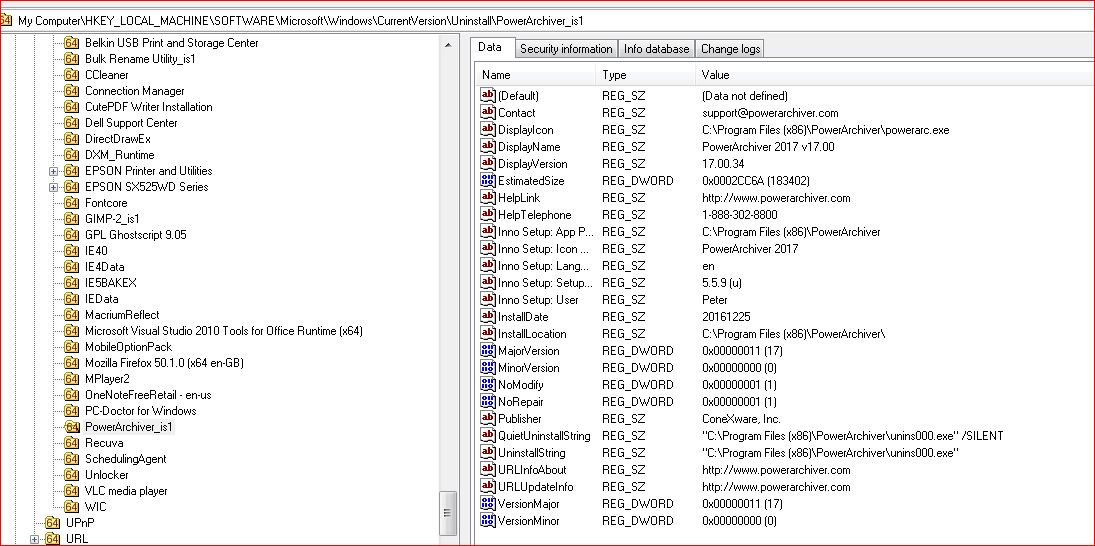The image size is (1095, 546).
Task: Select the CutePDF Writer Installation key
Action: (149, 107)
